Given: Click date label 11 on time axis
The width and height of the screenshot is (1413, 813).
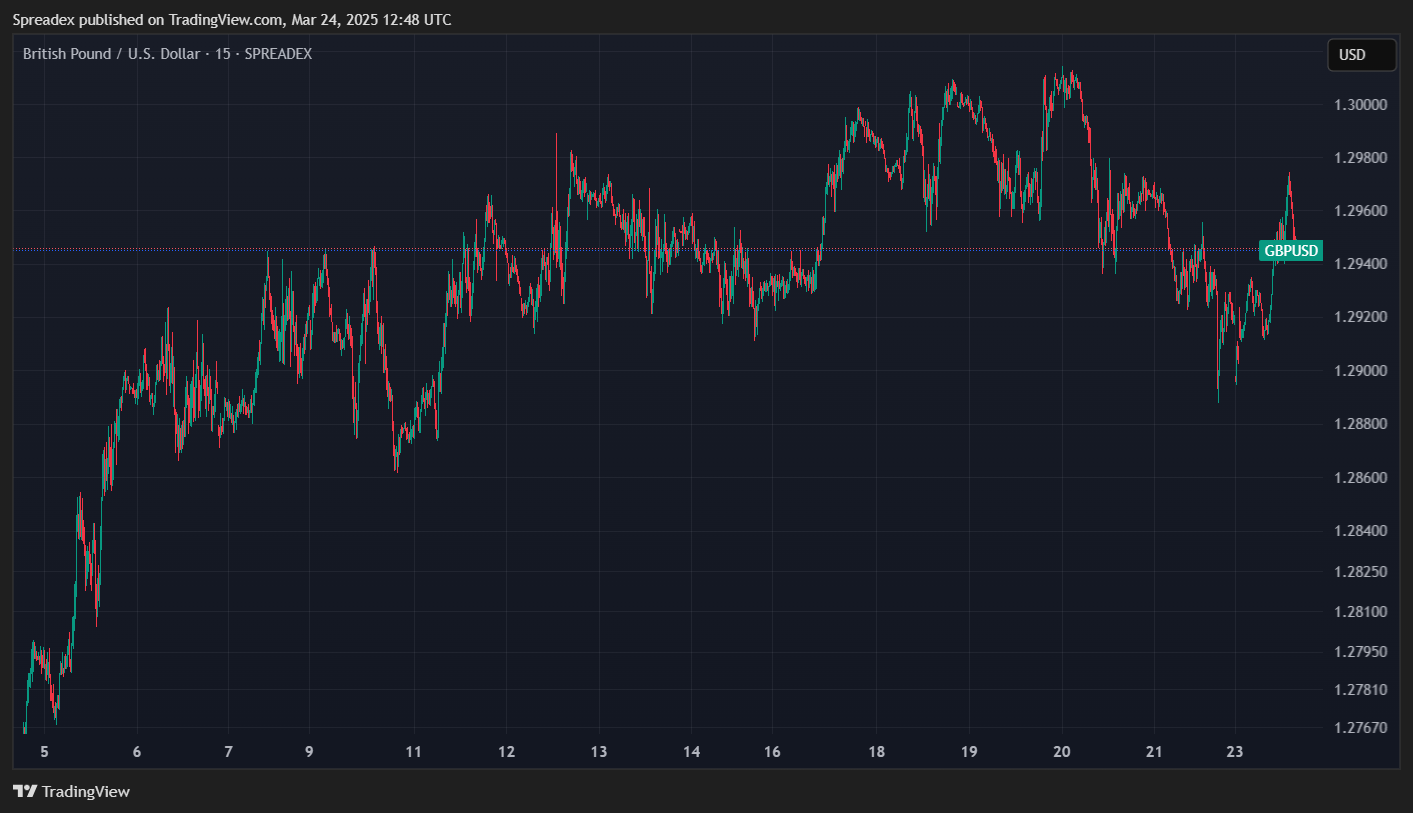Looking at the screenshot, I should click(x=414, y=752).
